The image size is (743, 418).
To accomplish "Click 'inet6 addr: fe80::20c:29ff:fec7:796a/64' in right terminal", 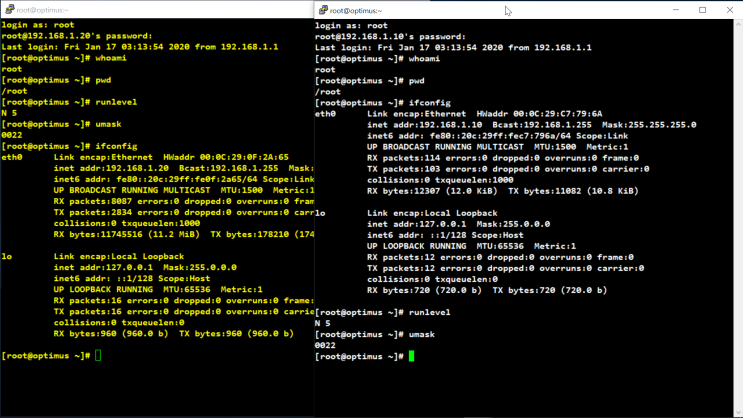I will (469, 136).
